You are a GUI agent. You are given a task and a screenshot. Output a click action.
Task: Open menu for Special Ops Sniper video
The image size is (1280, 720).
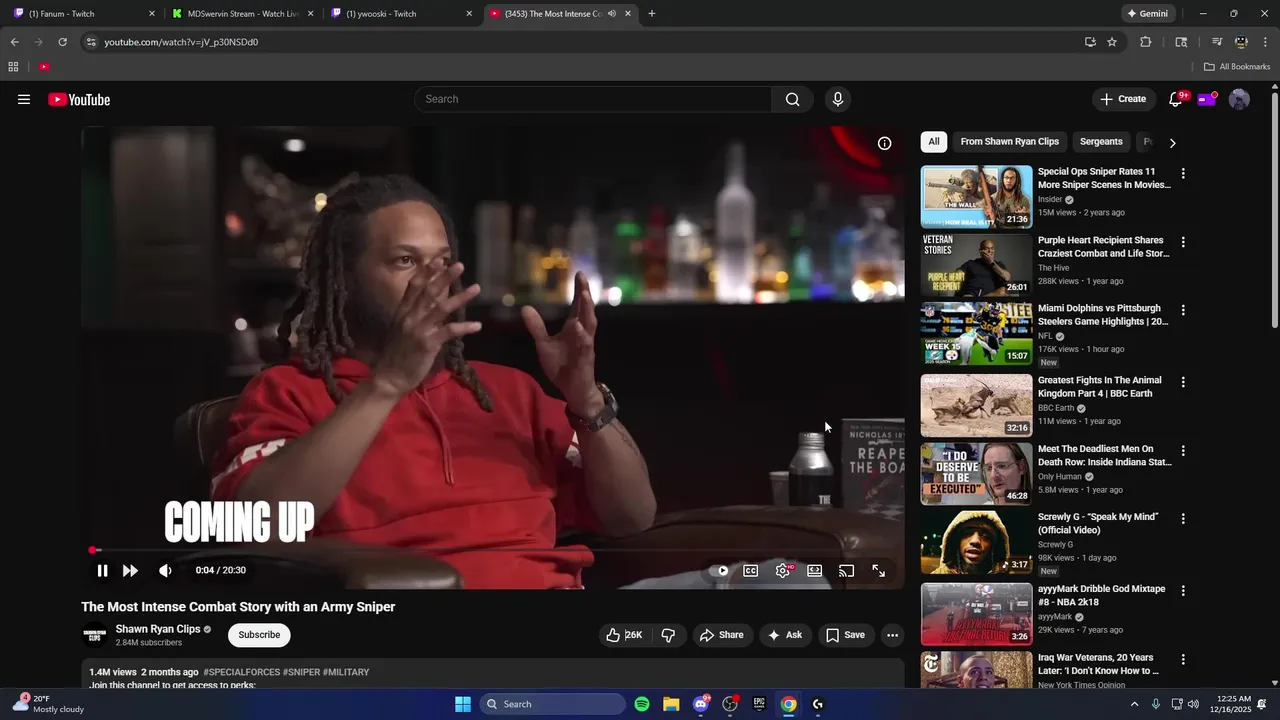(1183, 174)
